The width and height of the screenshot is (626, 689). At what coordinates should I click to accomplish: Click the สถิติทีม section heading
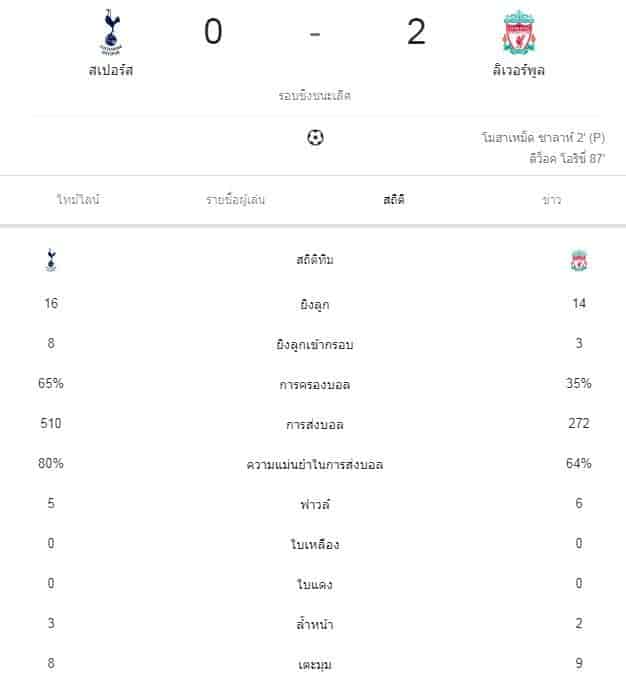click(315, 260)
